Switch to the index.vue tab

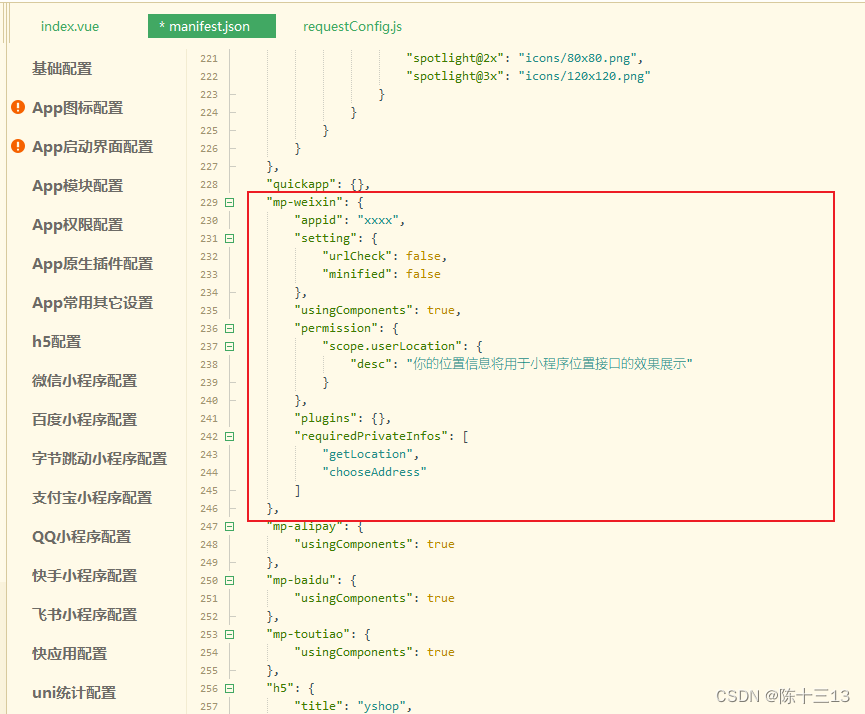pos(70,26)
